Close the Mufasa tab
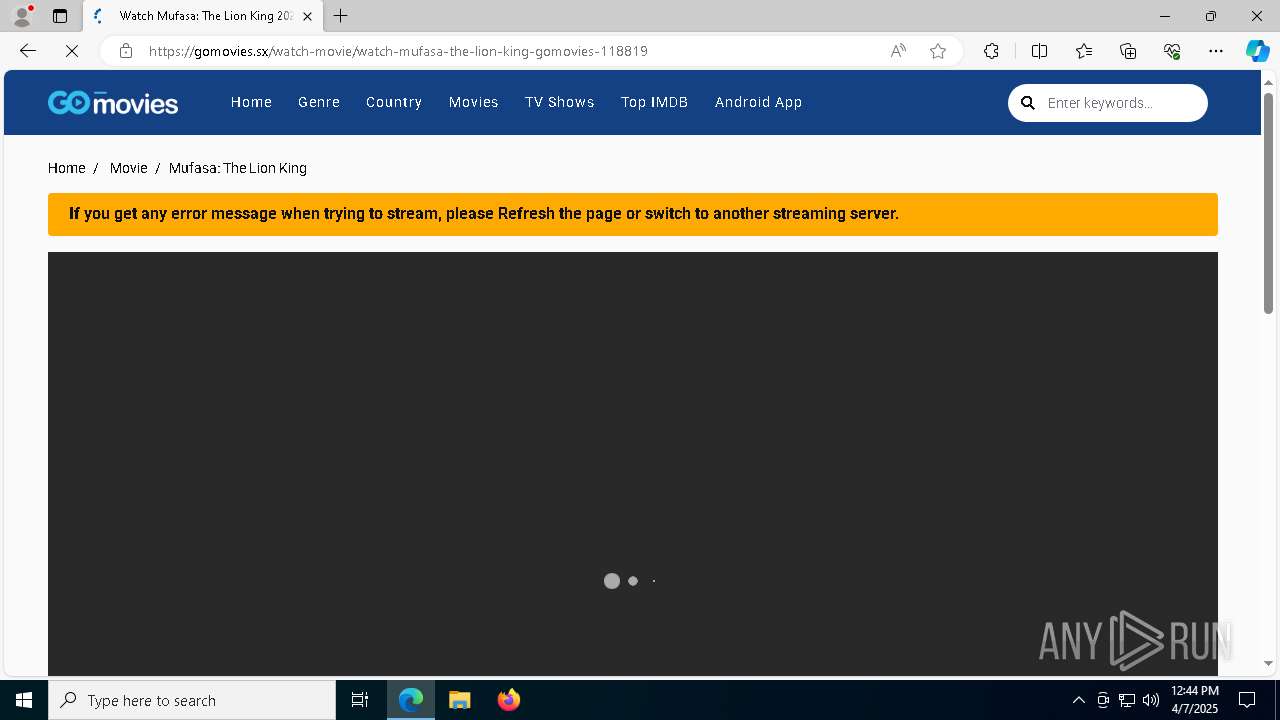The height and width of the screenshot is (720, 1280). coord(307,16)
